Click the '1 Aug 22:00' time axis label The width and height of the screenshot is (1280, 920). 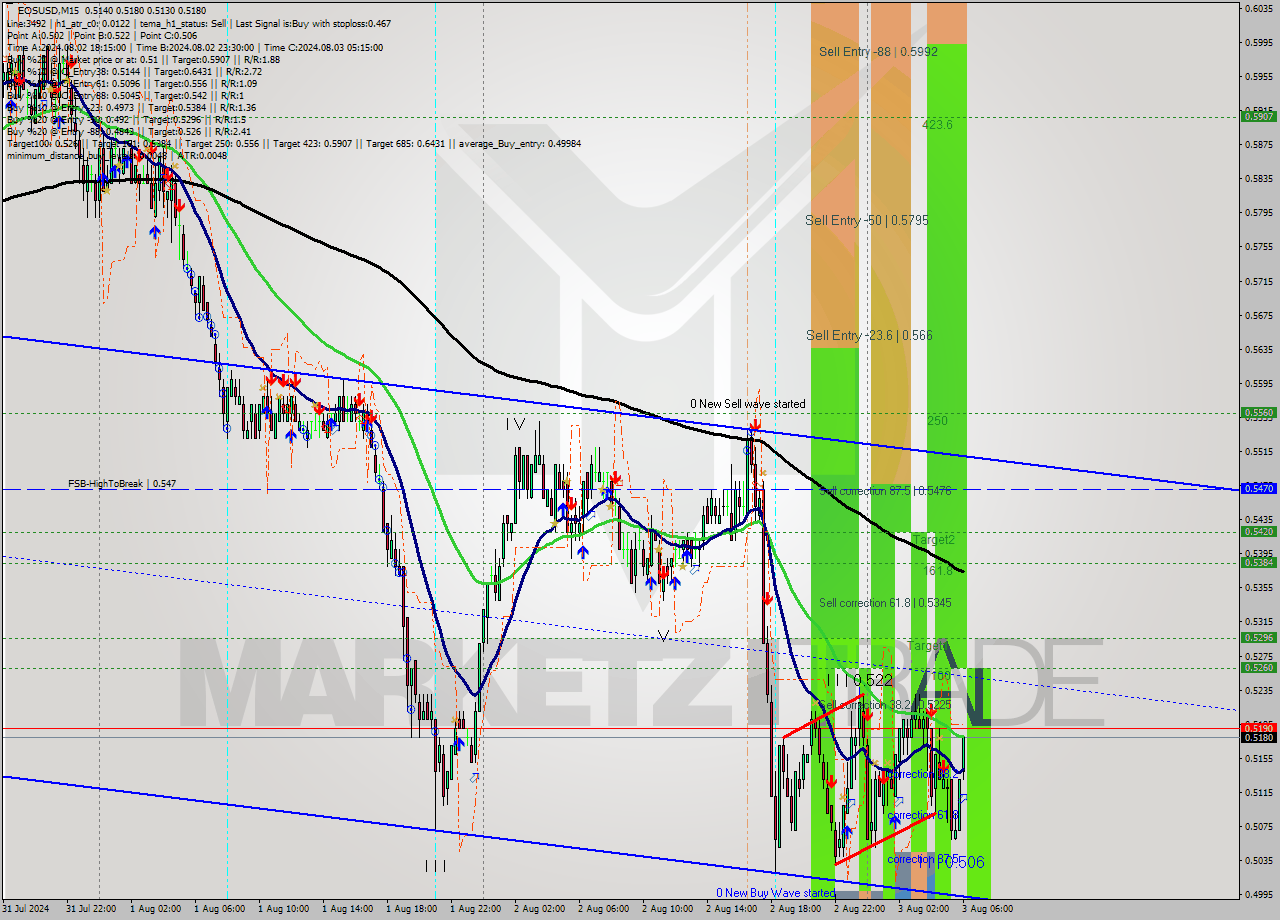click(x=475, y=909)
